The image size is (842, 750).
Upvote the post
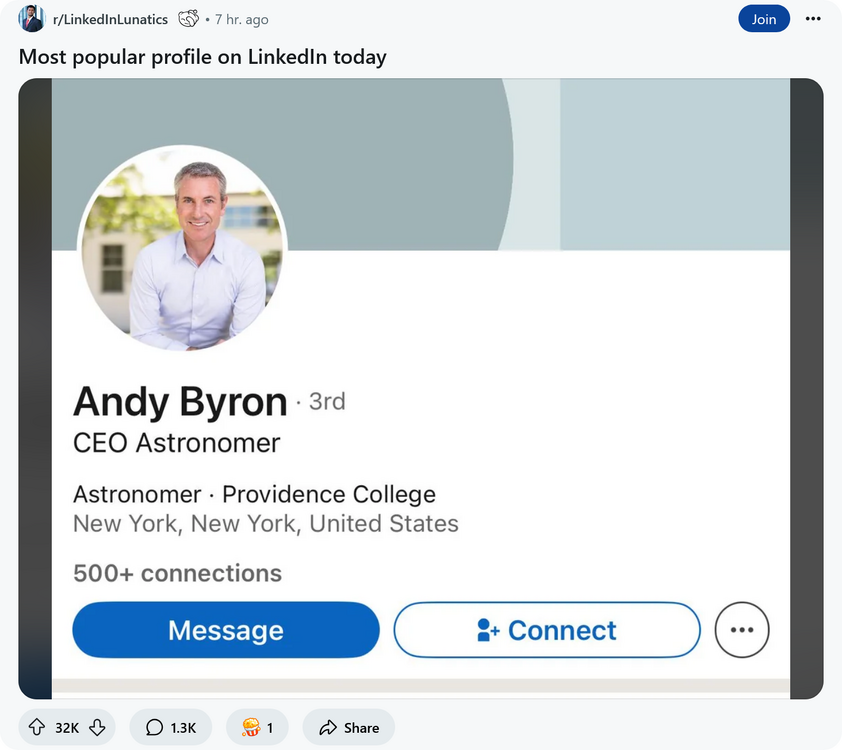(x=37, y=728)
